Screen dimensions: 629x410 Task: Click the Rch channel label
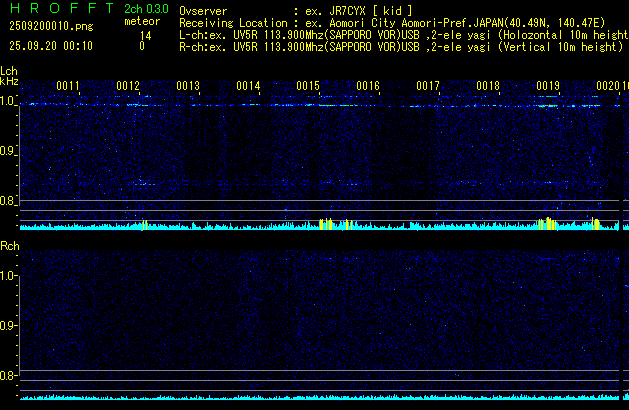coord(9,245)
